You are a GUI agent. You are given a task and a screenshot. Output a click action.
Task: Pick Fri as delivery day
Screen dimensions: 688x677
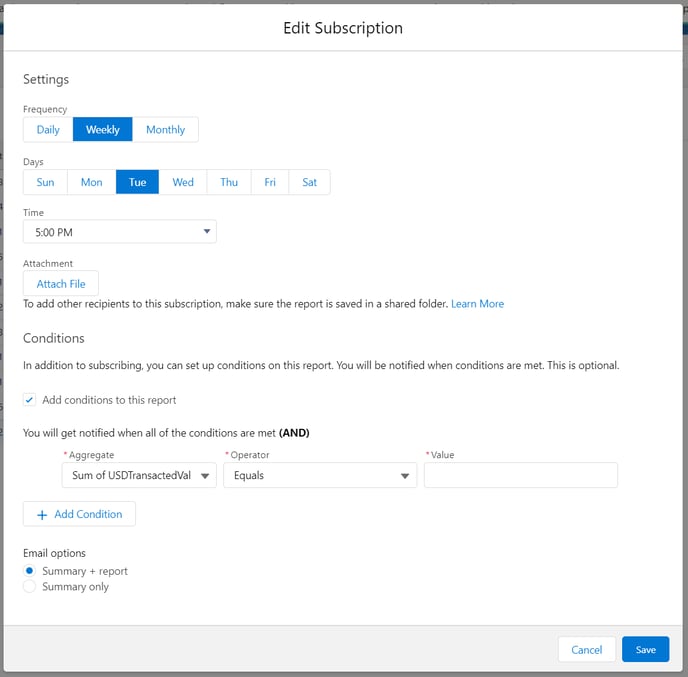point(270,182)
